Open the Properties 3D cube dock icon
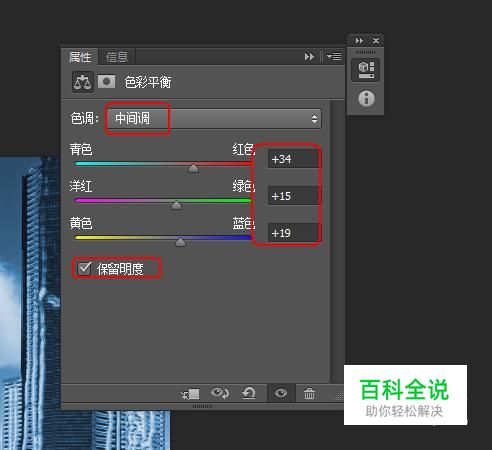492x450 pixels. point(366,70)
